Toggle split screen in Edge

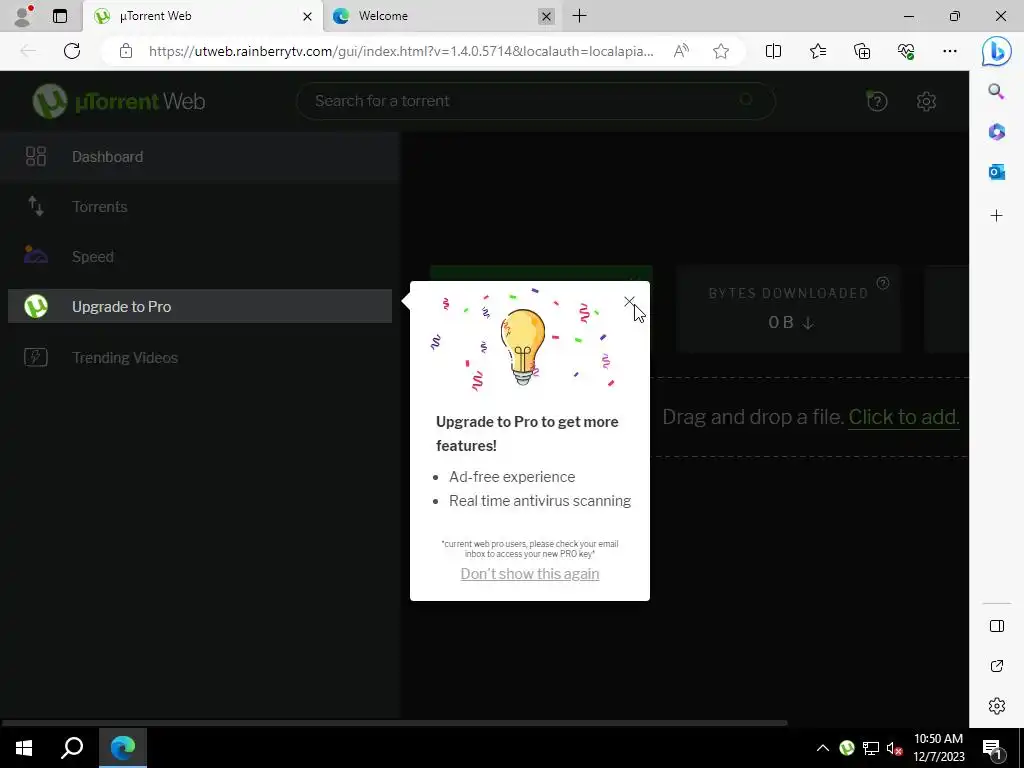(773, 51)
